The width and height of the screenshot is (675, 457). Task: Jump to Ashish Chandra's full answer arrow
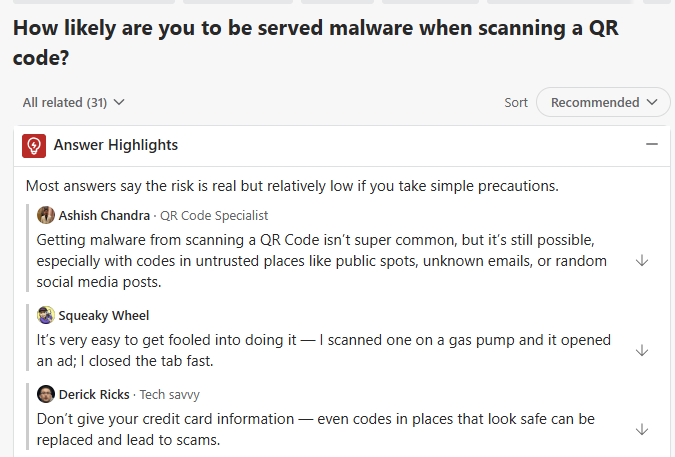642,260
